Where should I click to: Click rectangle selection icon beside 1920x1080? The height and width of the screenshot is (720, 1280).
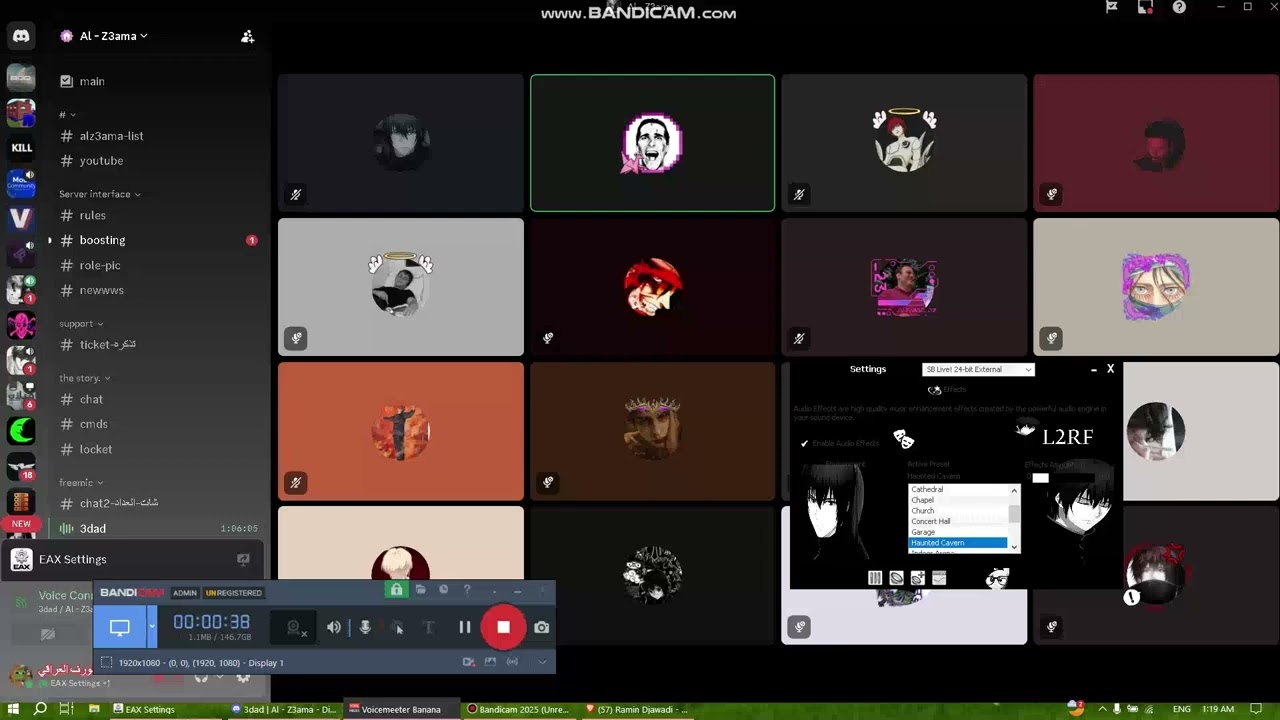click(x=106, y=662)
